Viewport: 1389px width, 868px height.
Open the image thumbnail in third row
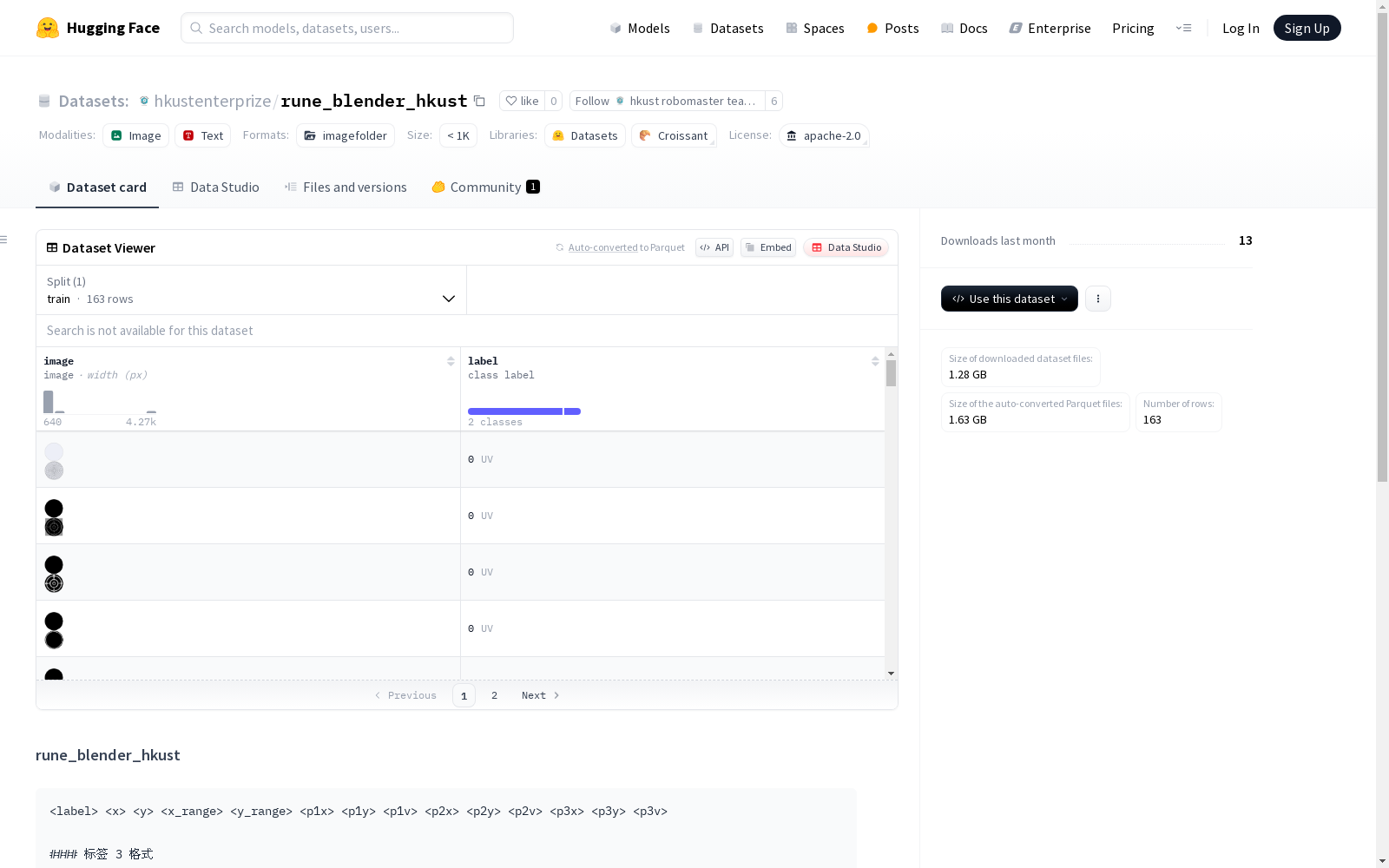click(54, 574)
